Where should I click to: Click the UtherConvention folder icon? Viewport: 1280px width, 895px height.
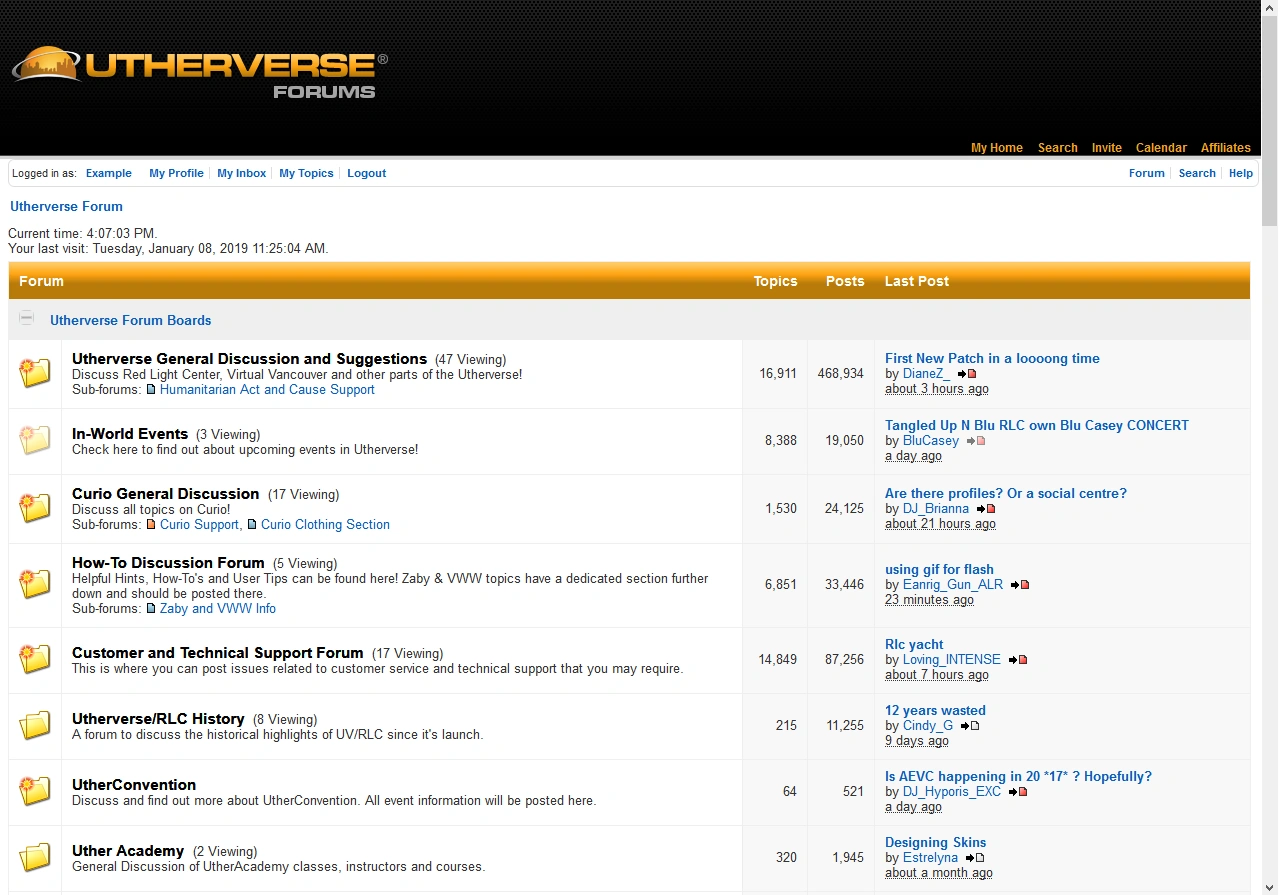(35, 792)
